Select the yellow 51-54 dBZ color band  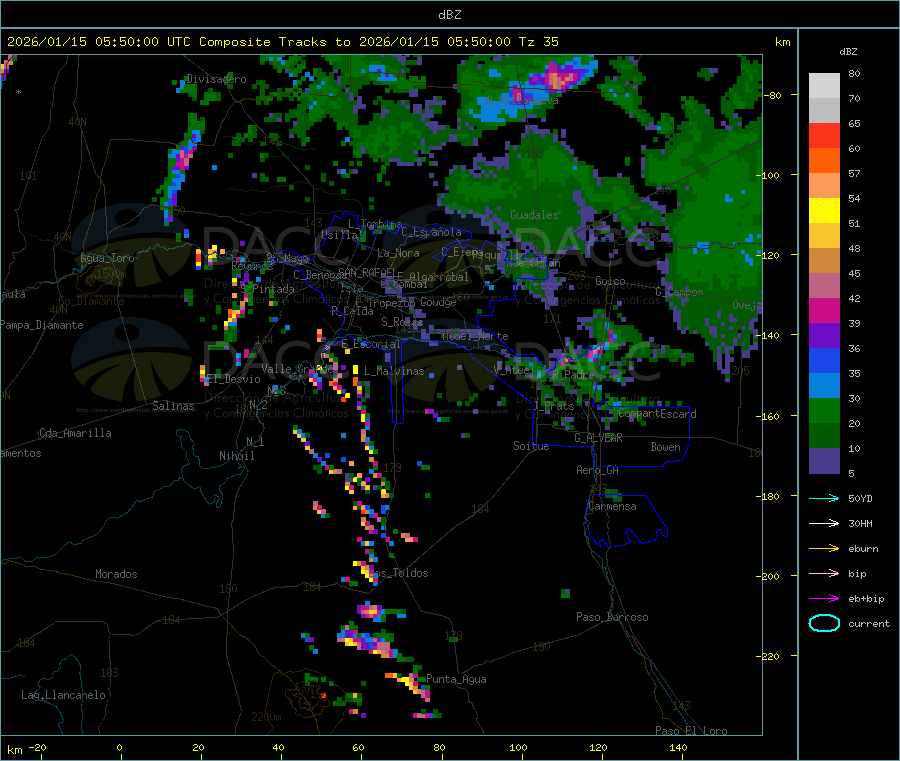(x=824, y=211)
